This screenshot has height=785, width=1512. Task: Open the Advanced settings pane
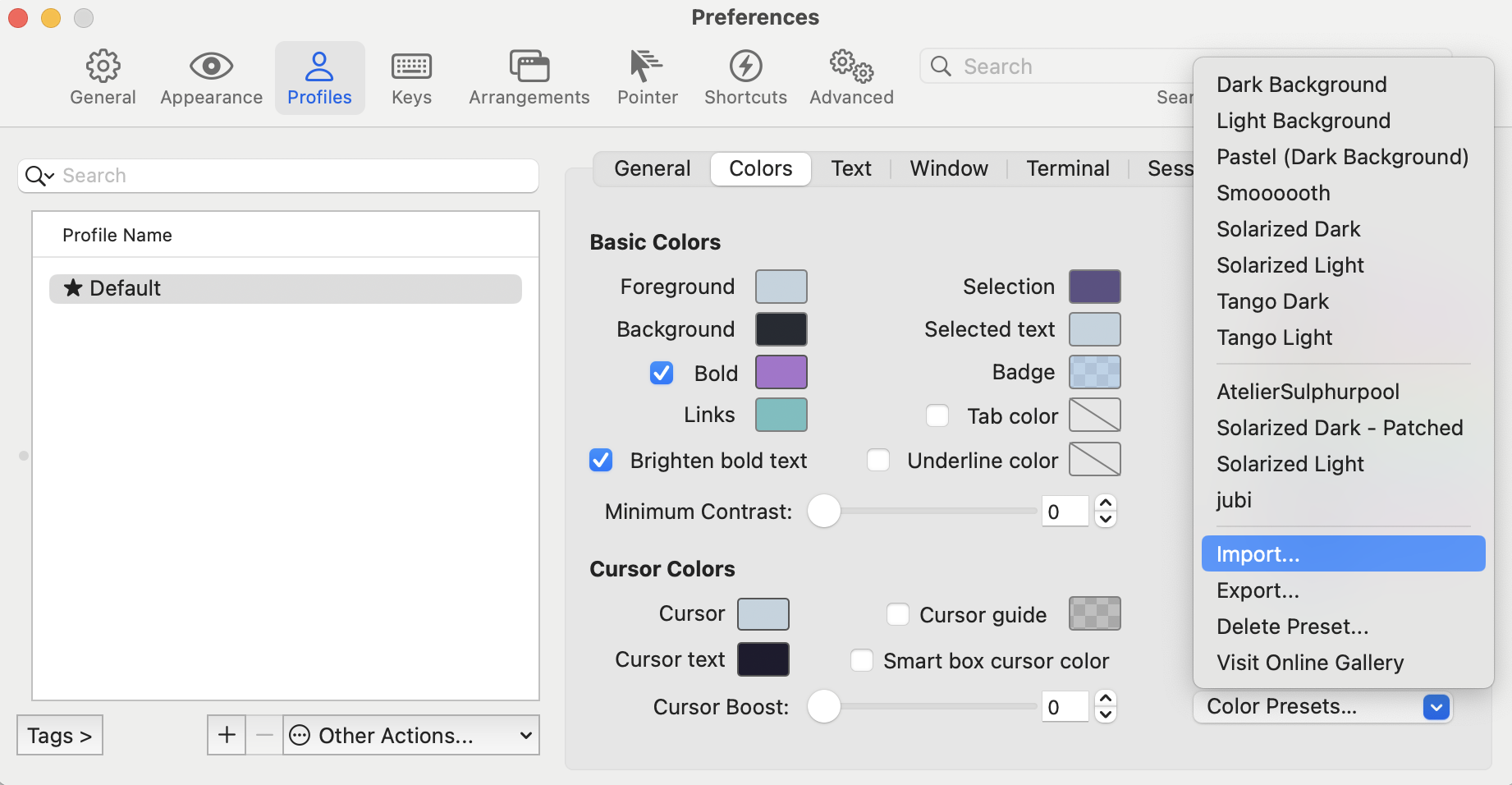(x=850, y=77)
